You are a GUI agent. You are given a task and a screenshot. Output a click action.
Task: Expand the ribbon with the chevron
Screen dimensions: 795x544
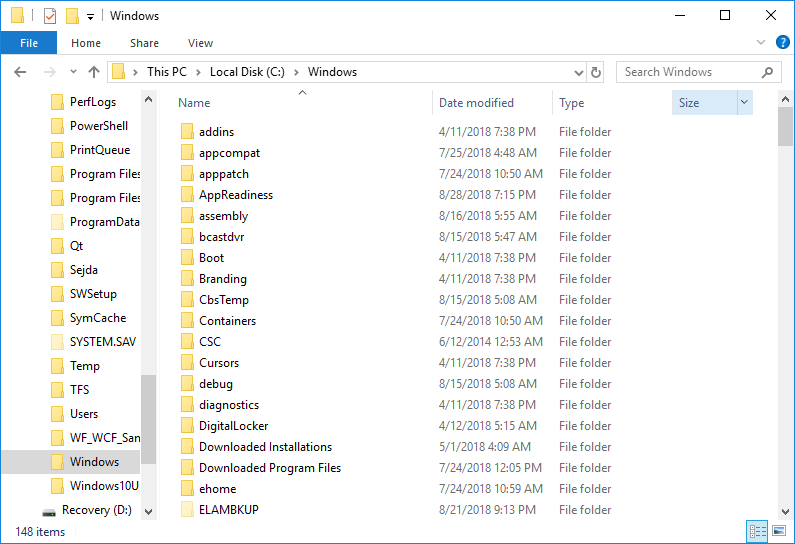(x=761, y=42)
